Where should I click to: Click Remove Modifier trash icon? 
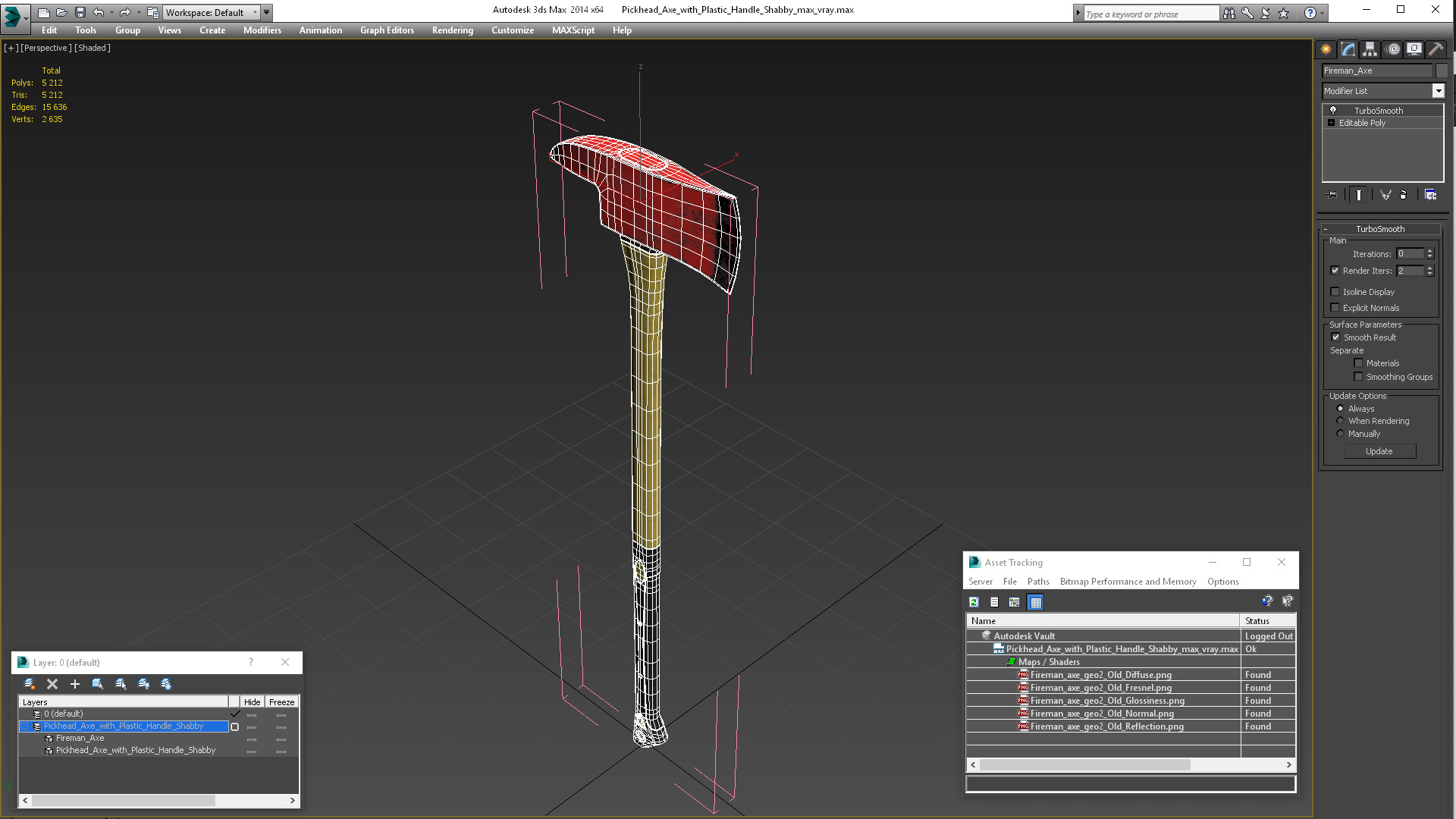(x=1403, y=195)
